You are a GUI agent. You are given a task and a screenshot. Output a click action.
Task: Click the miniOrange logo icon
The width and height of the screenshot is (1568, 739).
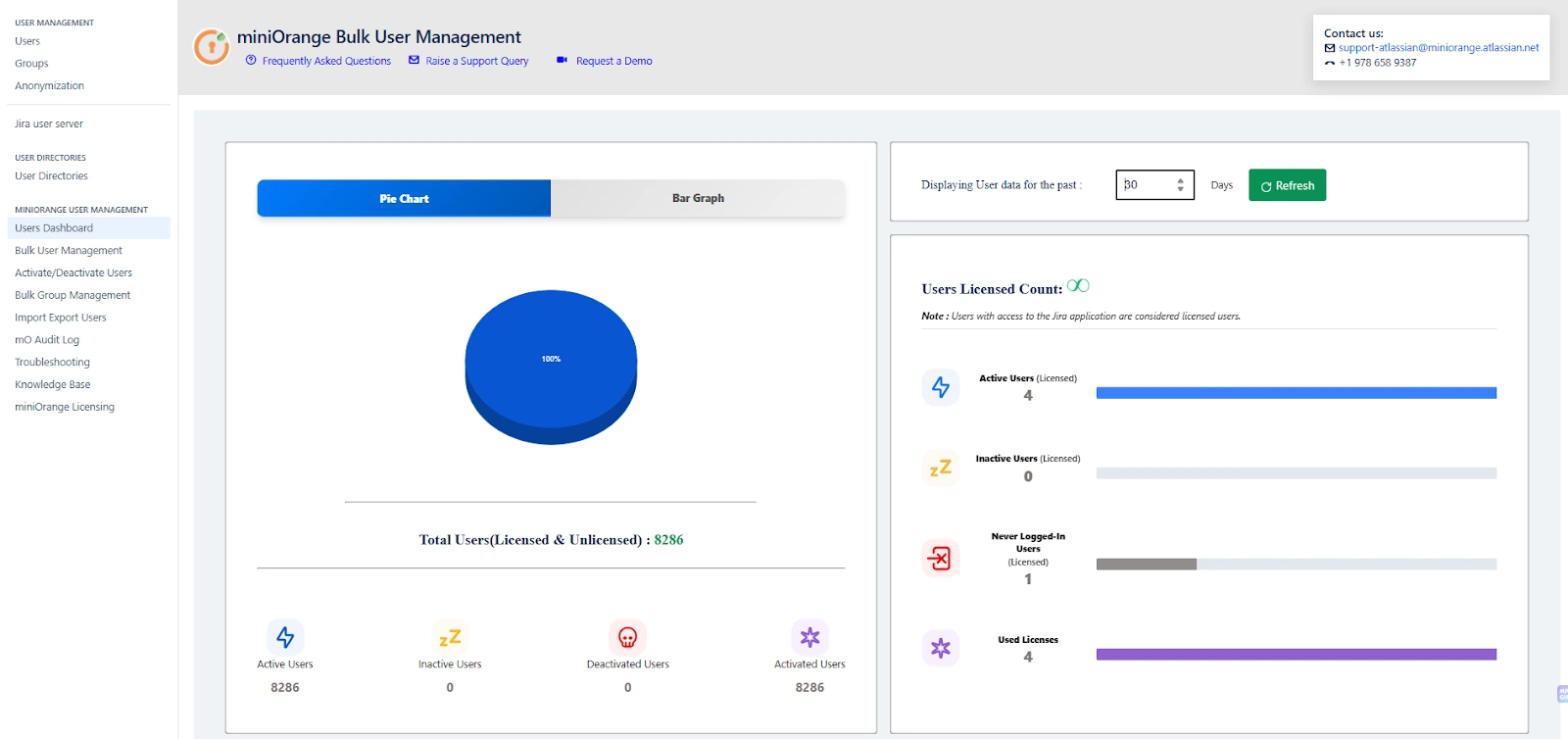point(211,46)
